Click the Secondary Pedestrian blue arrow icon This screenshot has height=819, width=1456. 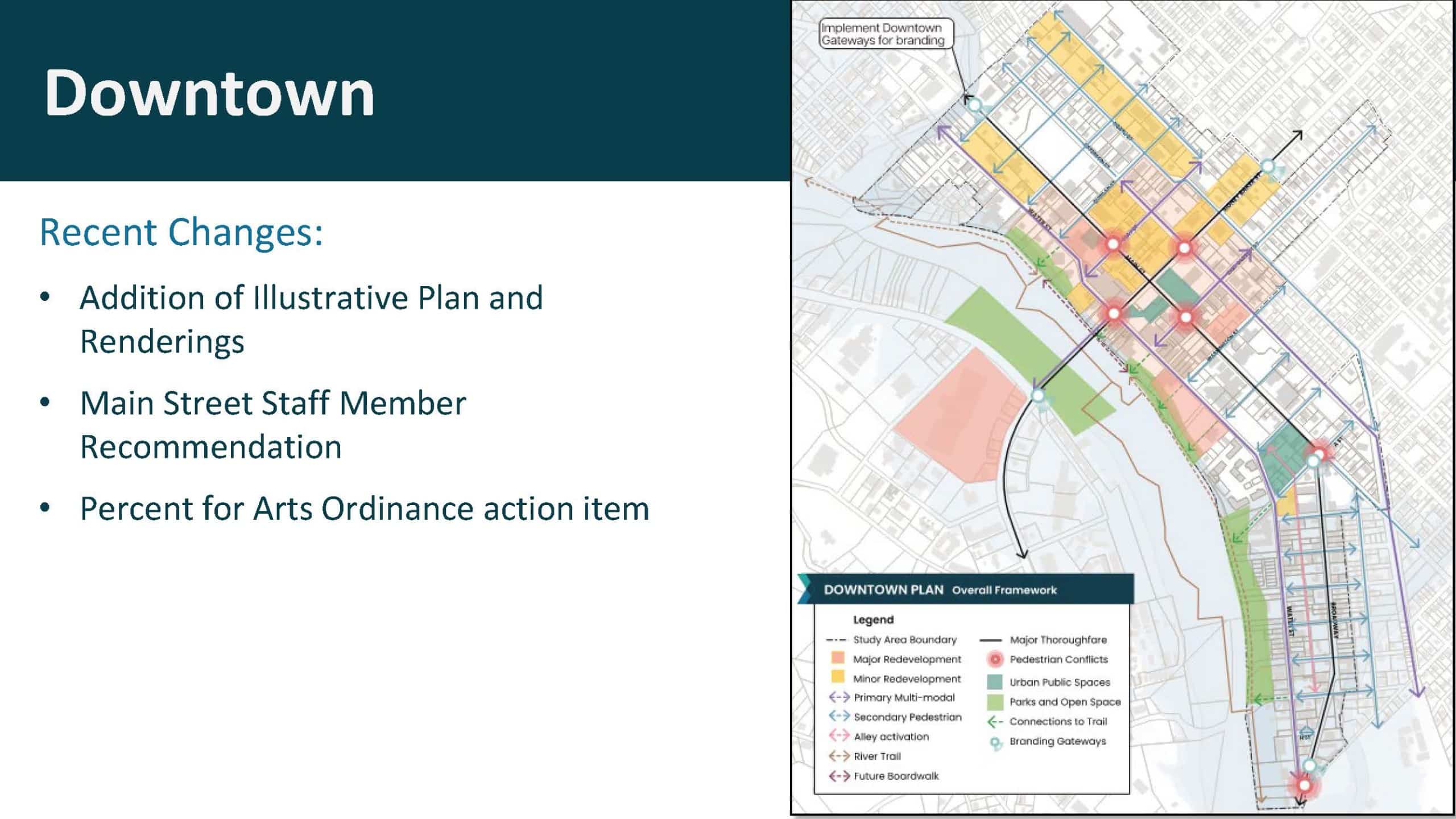(x=839, y=717)
